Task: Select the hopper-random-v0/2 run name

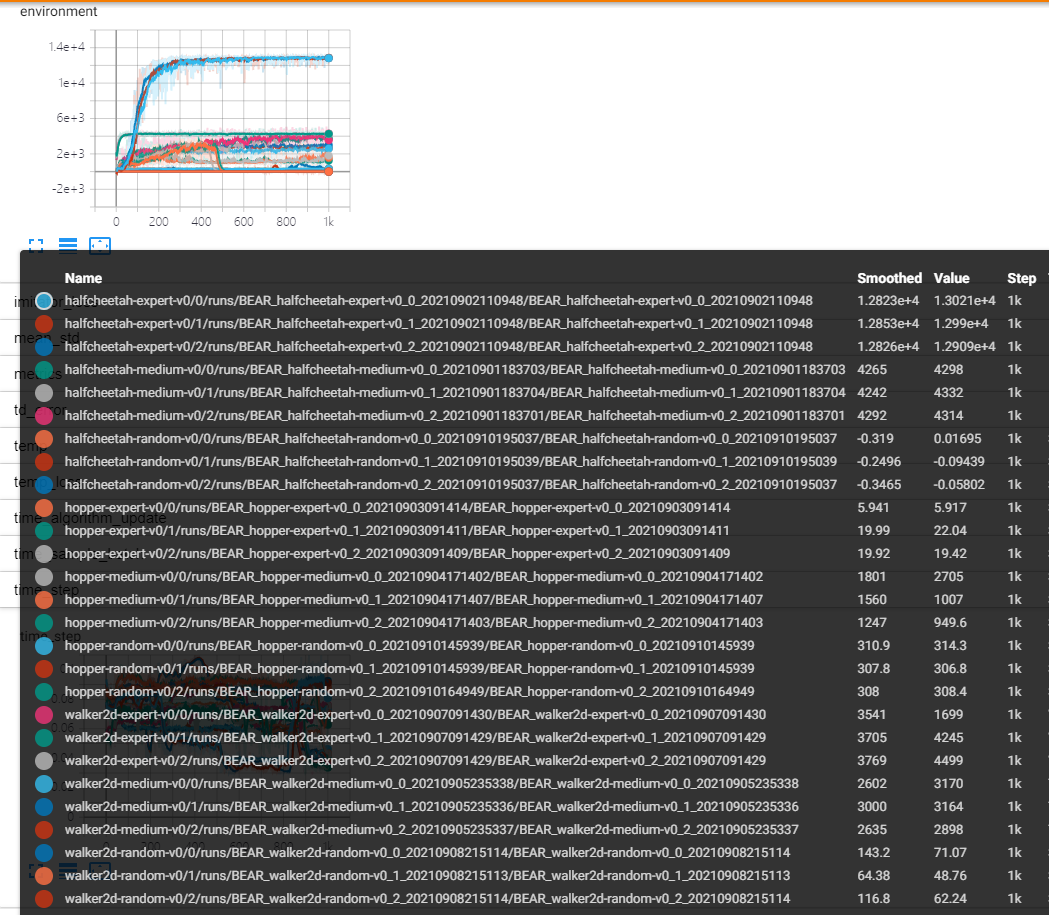Action: (409, 692)
